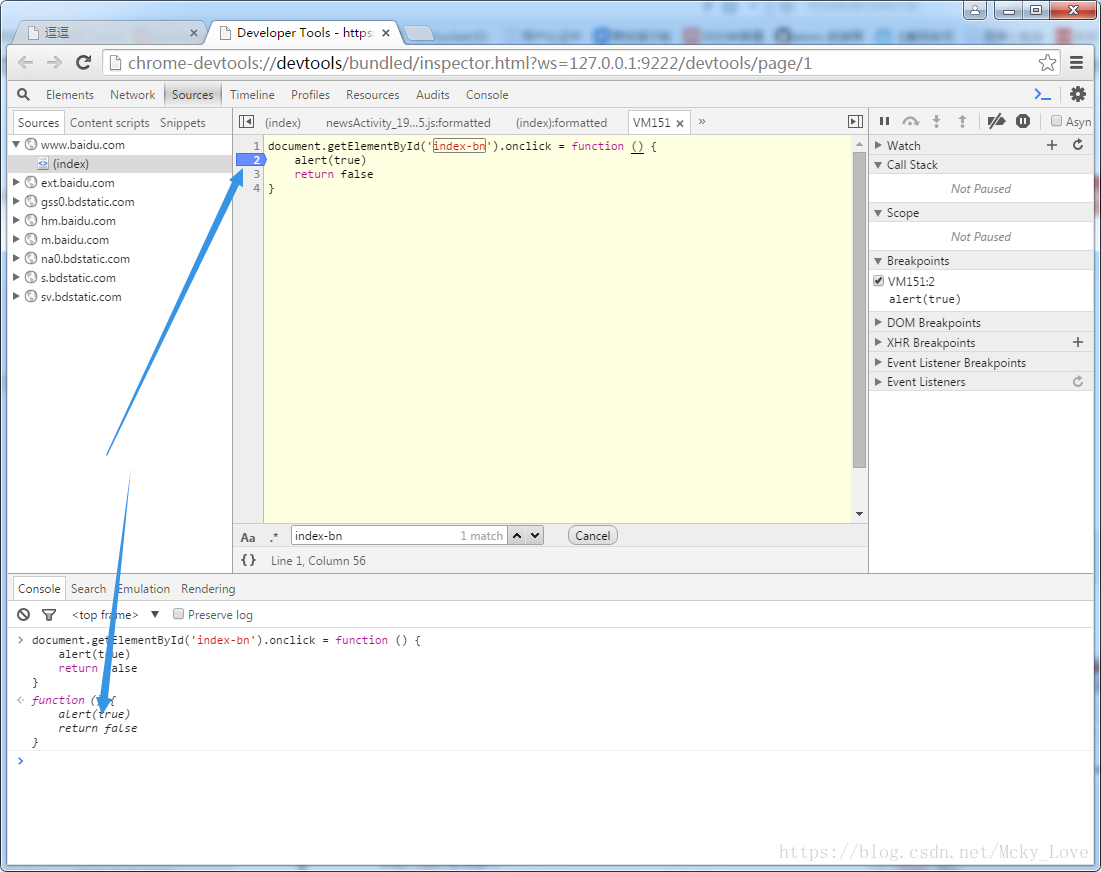Toggle case sensitive search Aa
Screen dimensions: 1101x872
pyautogui.click(x=248, y=537)
